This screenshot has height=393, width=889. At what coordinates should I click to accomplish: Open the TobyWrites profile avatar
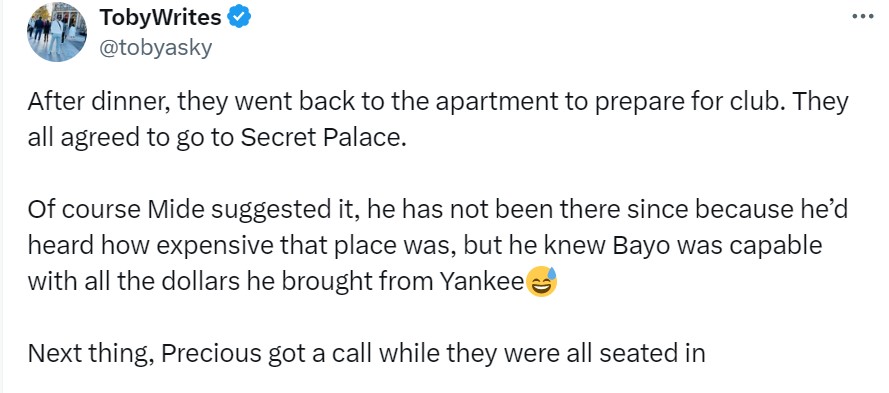pos(57,32)
